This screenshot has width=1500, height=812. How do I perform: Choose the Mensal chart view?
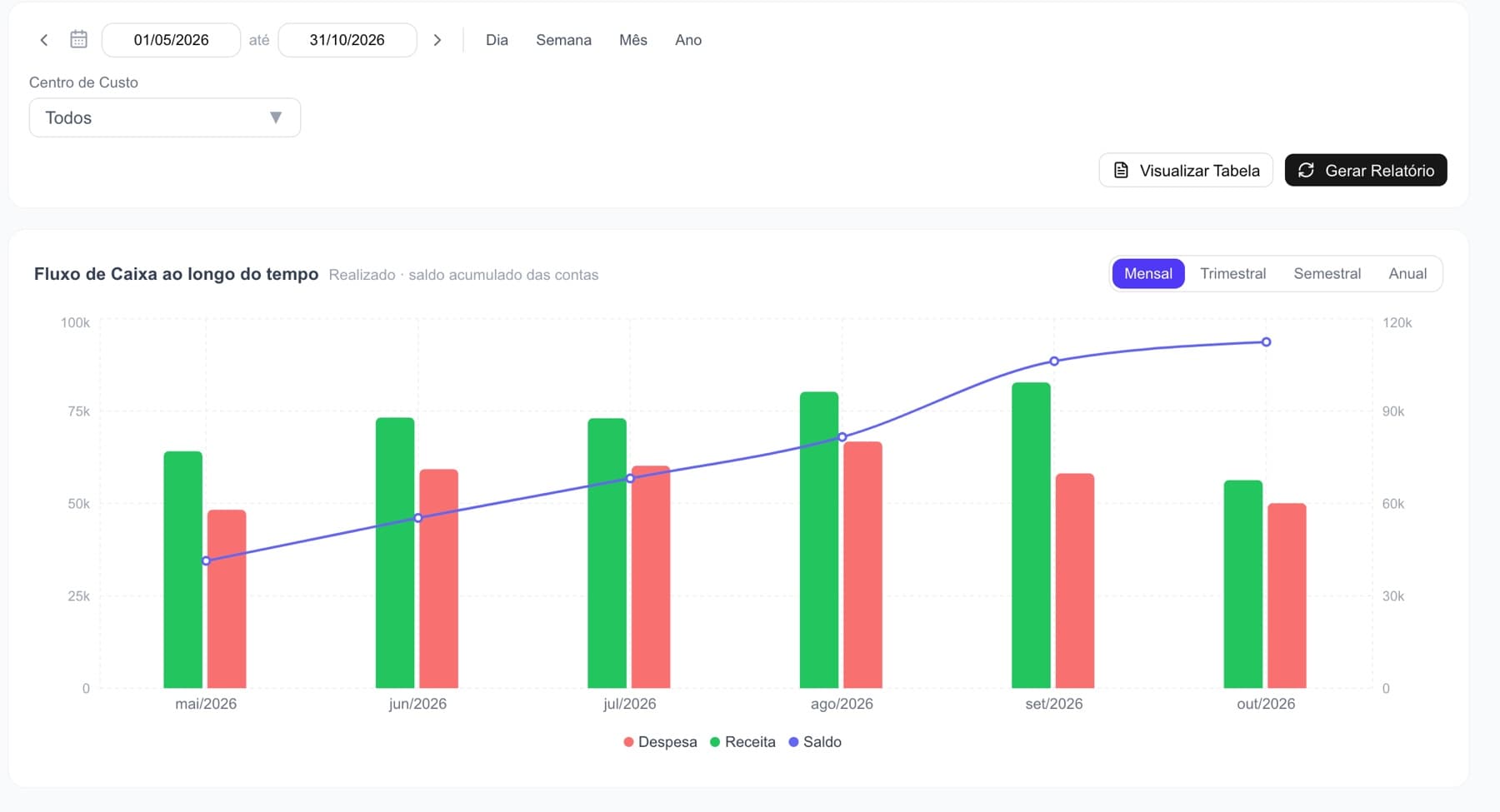[1147, 273]
